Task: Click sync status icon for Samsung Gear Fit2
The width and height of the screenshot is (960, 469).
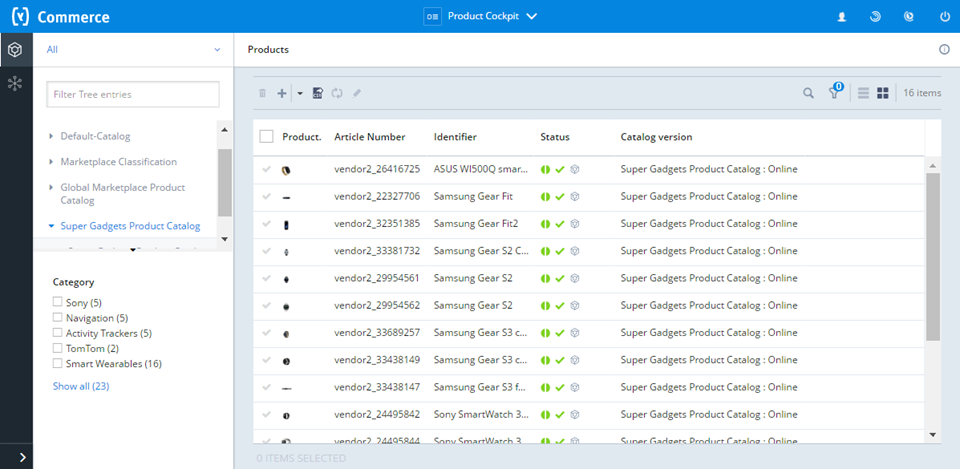Action: pos(546,224)
